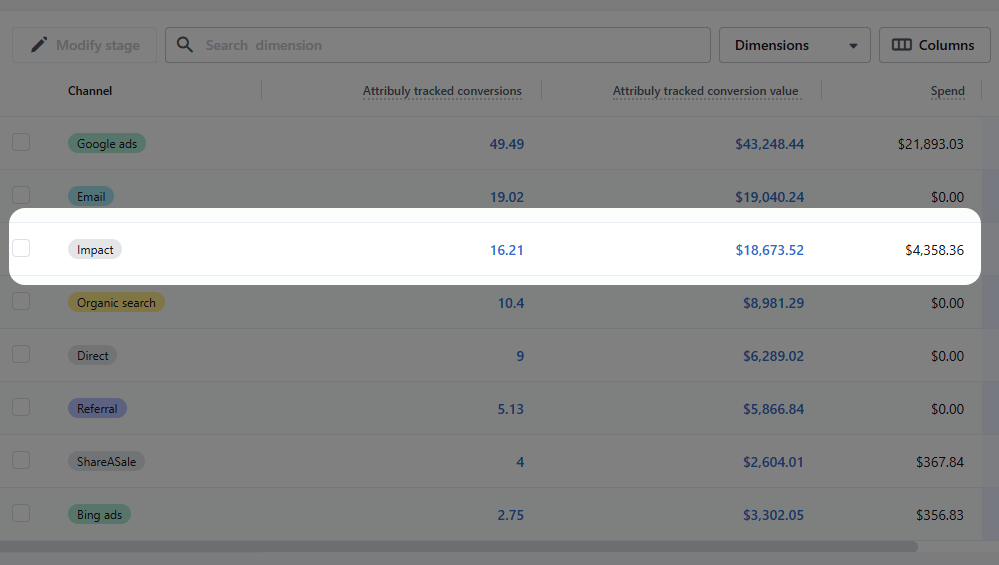Select ShareASale spend $367.84
The width and height of the screenshot is (999, 565).
point(940,462)
